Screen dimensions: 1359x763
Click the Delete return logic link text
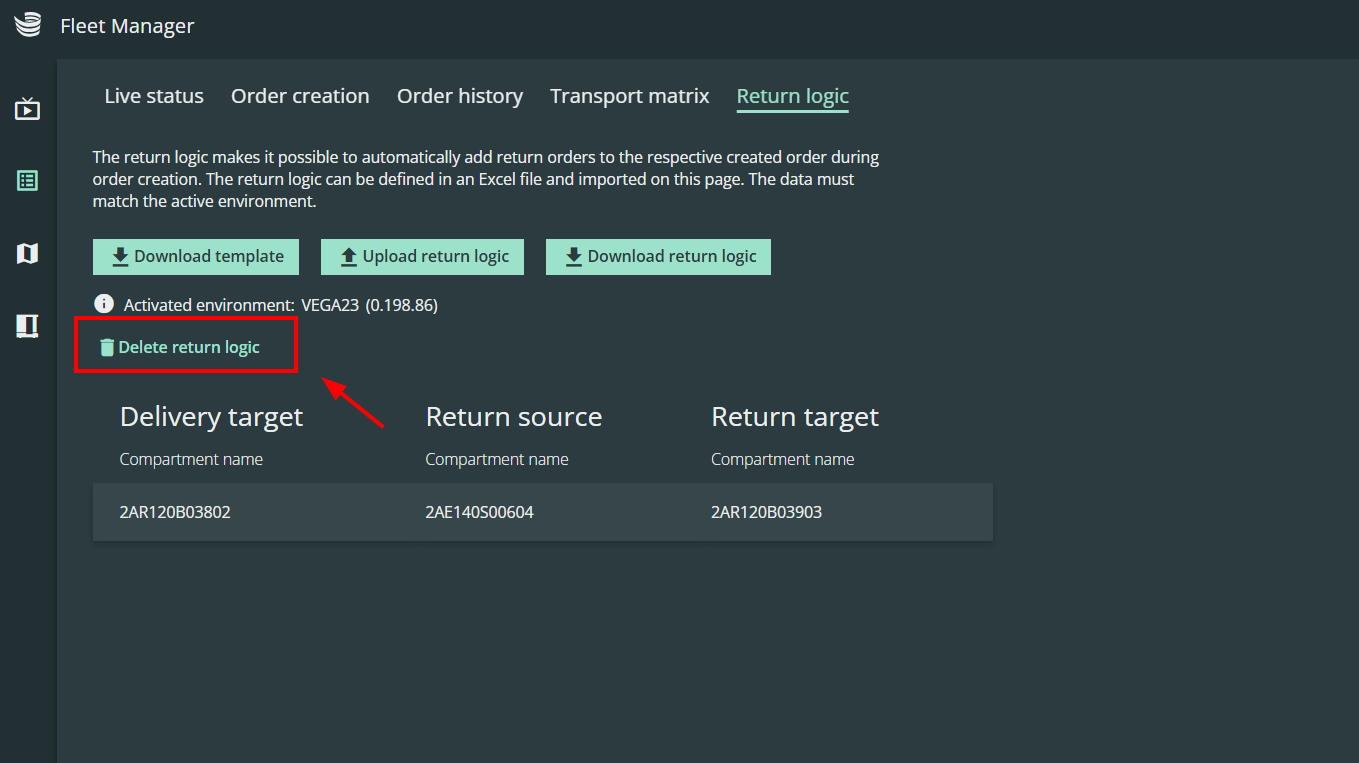189,347
